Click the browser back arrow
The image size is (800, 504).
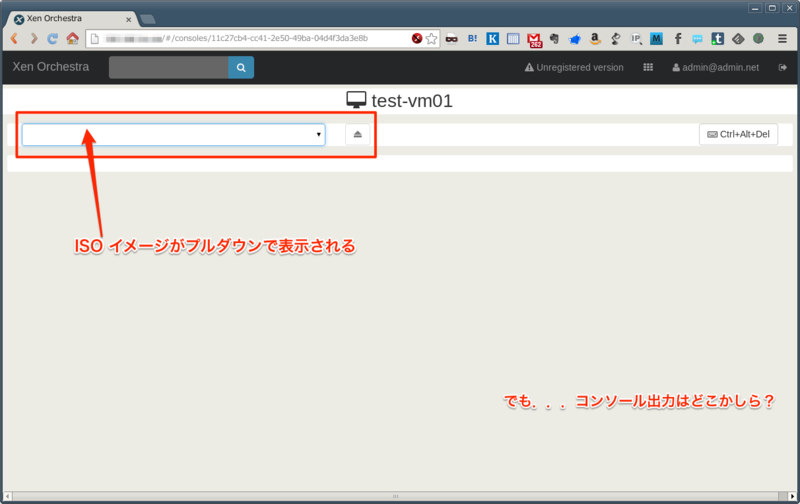coord(15,38)
